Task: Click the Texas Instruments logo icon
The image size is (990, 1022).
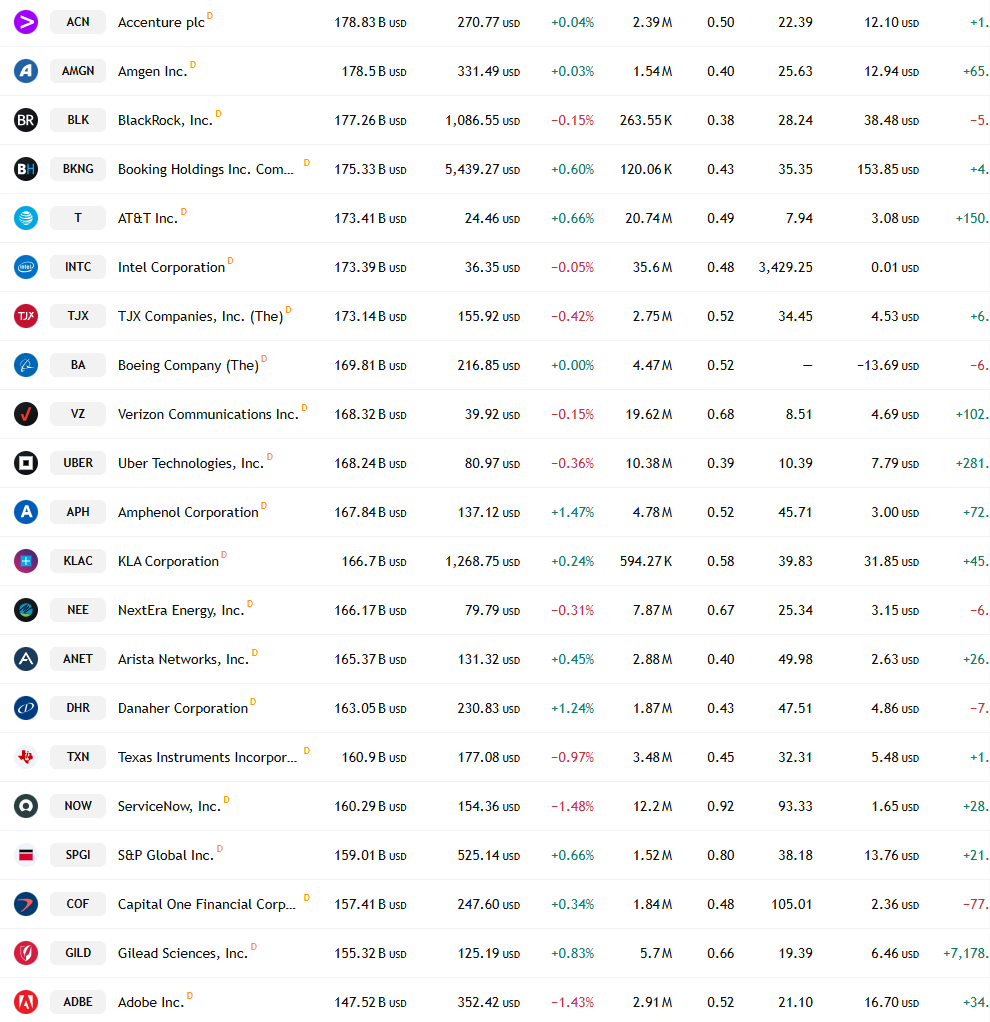Action: 26,757
